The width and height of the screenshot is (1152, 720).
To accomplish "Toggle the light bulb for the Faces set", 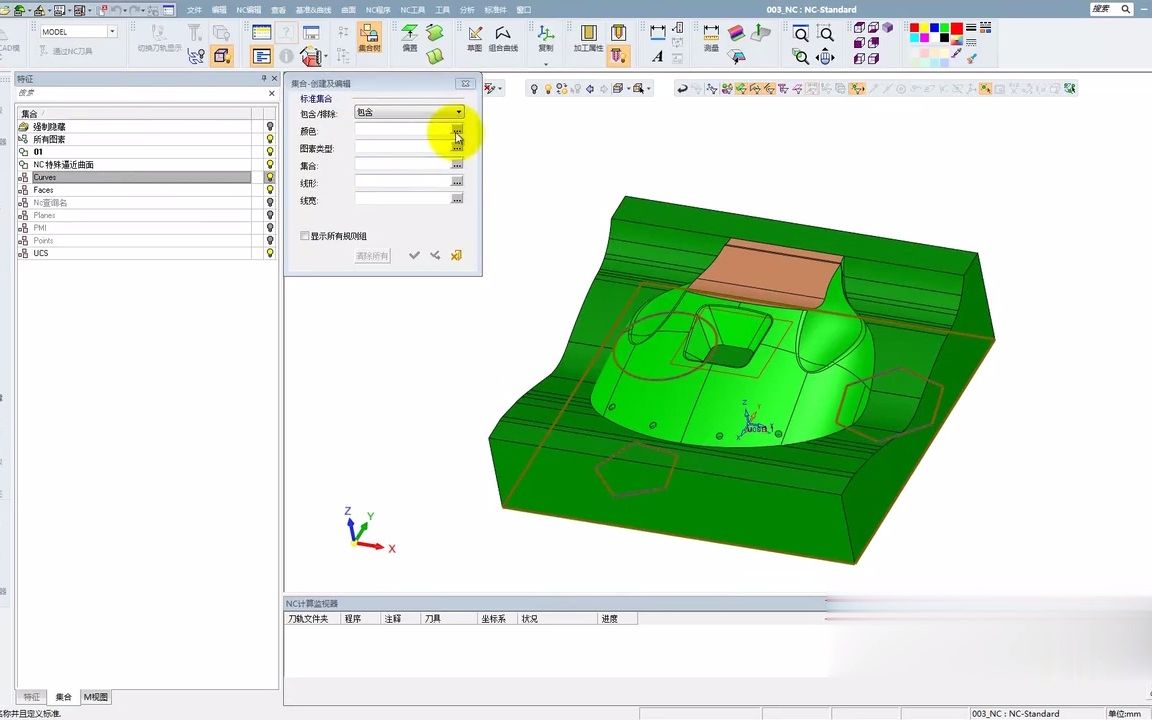I will tap(269, 190).
